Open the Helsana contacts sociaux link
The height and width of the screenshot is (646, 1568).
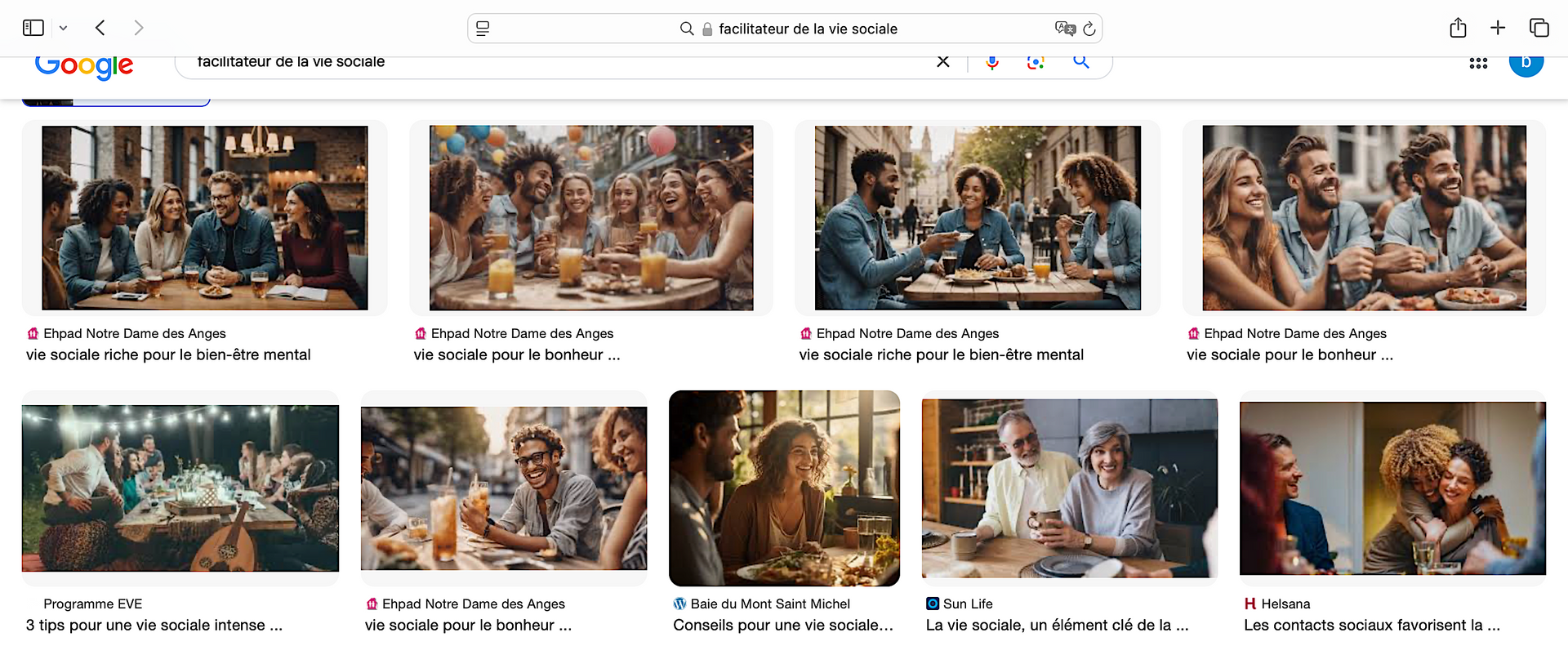[1371, 626]
